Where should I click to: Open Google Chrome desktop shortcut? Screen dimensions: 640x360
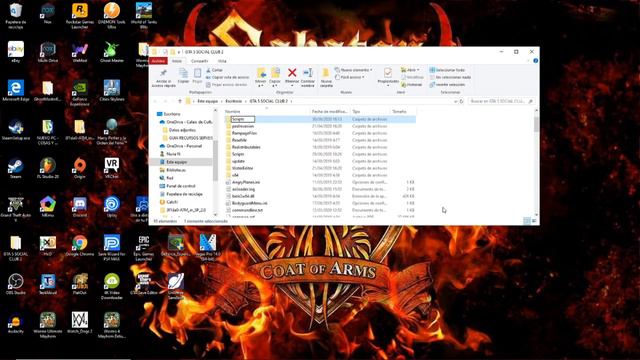point(80,246)
